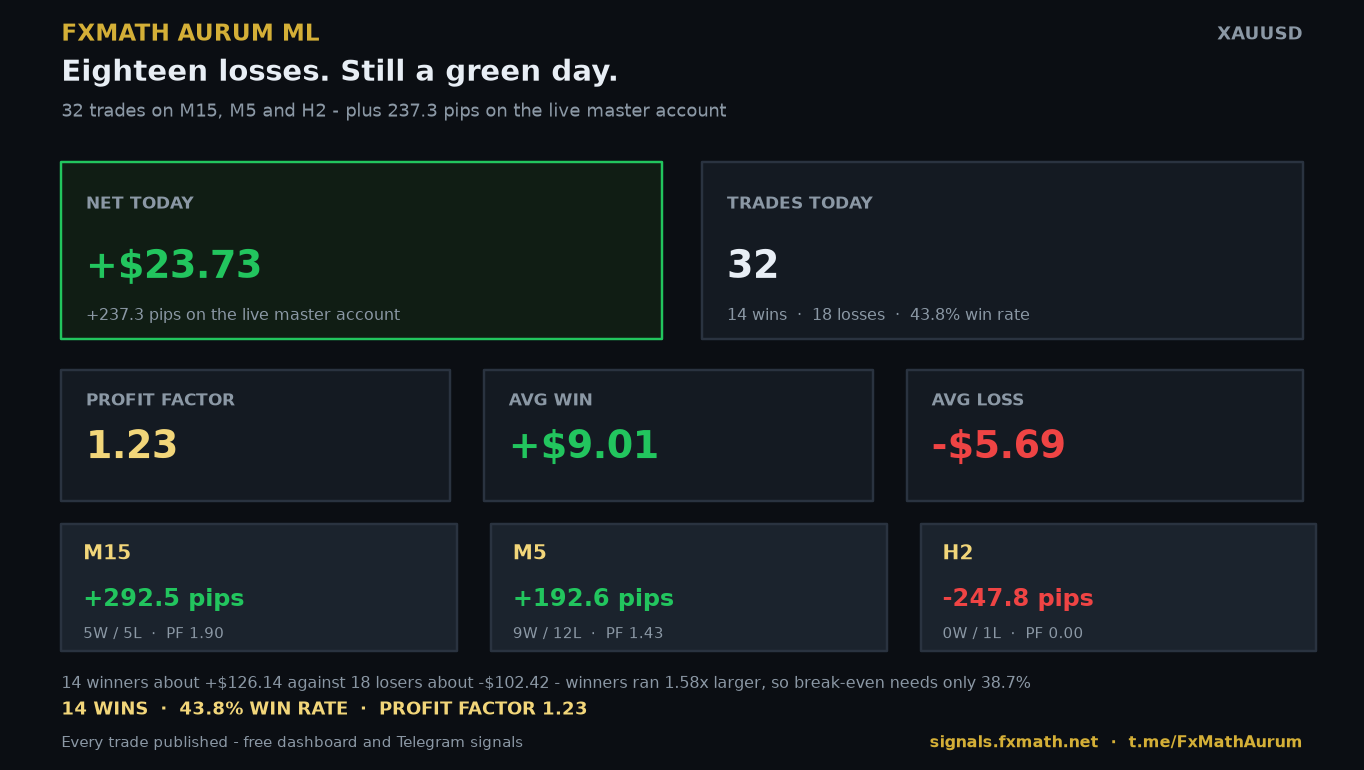This screenshot has height=770, width=1364.
Task: Select the trade count 32 value
Action: click(752, 266)
